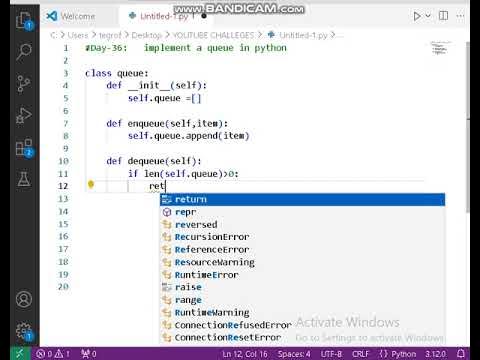Open the Accounts menu

24,299
